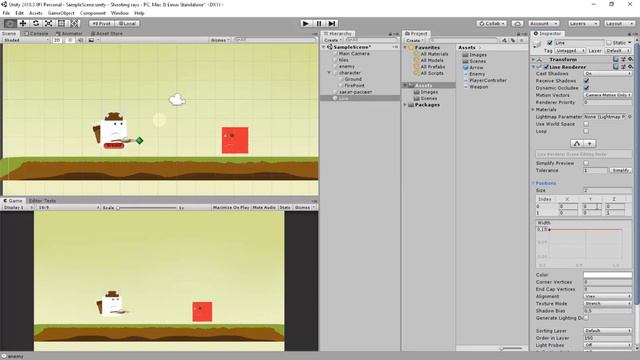The image size is (640, 360).
Task: Click the Game view Scale slider
Action: tap(147, 208)
